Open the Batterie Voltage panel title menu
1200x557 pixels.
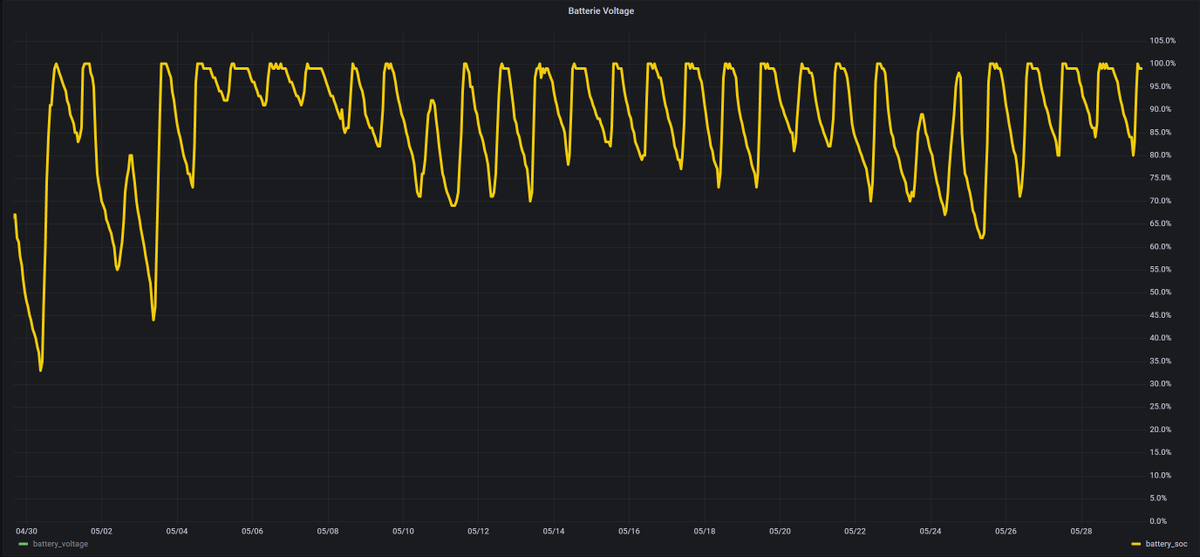point(600,11)
